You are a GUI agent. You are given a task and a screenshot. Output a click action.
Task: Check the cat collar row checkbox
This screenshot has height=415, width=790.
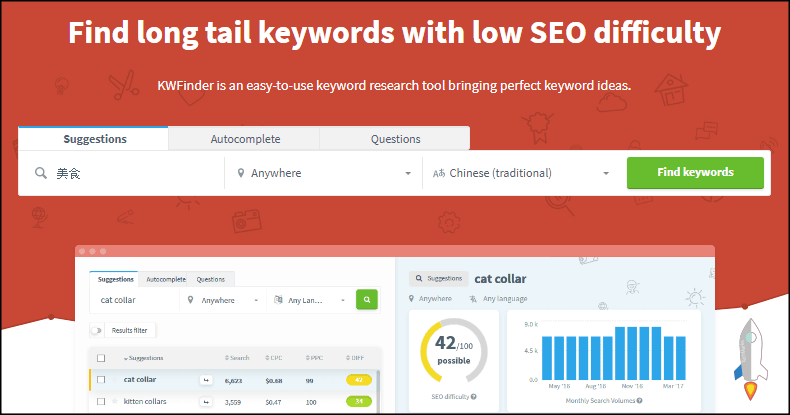tap(101, 380)
